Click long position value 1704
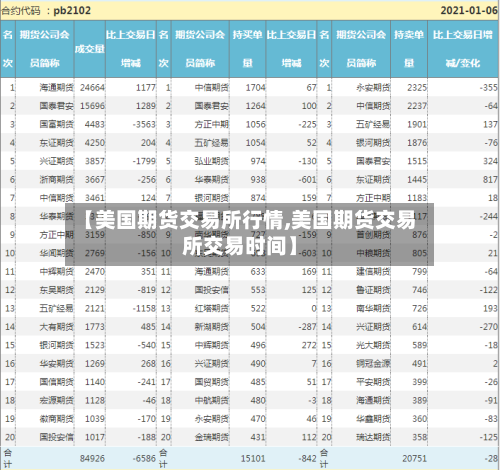 (x=256, y=88)
